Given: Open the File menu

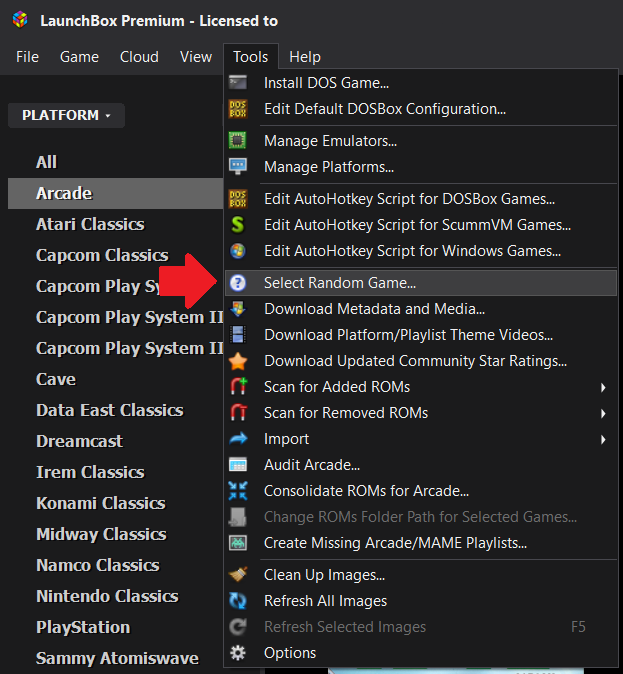Looking at the screenshot, I should click(28, 57).
